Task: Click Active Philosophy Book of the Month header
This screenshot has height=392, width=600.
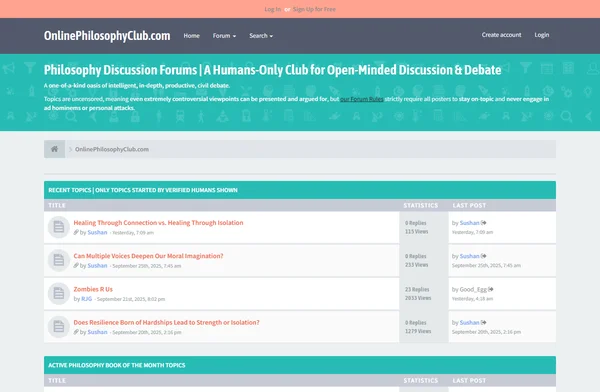Action: 117,365
